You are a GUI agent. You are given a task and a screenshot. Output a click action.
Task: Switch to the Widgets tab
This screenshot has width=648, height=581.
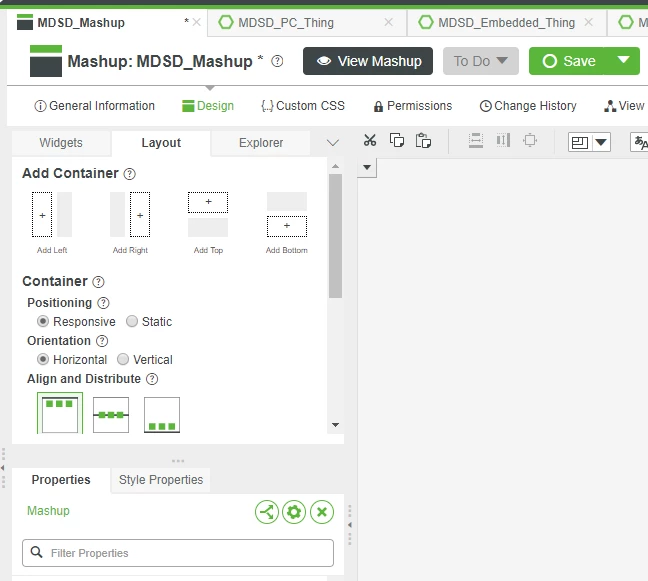tap(61, 143)
